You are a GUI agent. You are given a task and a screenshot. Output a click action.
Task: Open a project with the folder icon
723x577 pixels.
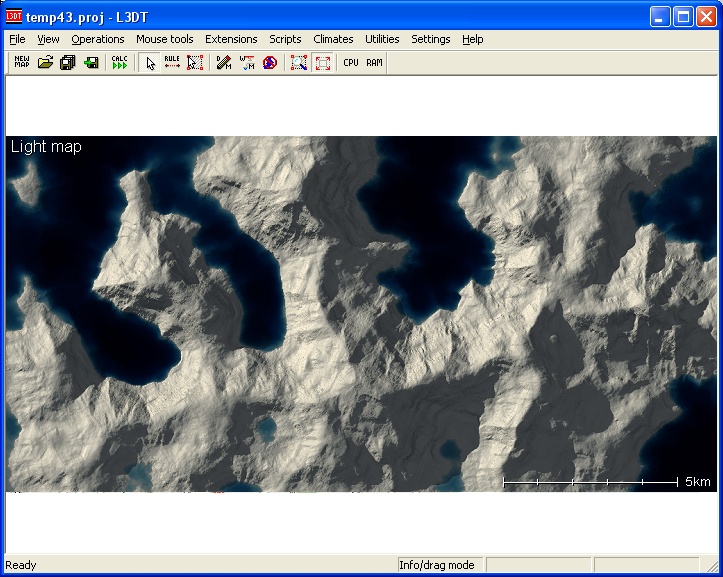coord(45,63)
